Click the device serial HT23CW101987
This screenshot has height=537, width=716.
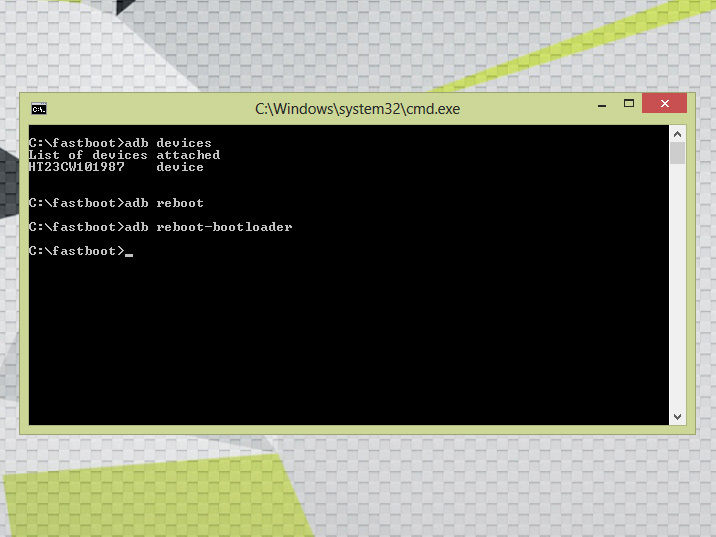pos(76,167)
